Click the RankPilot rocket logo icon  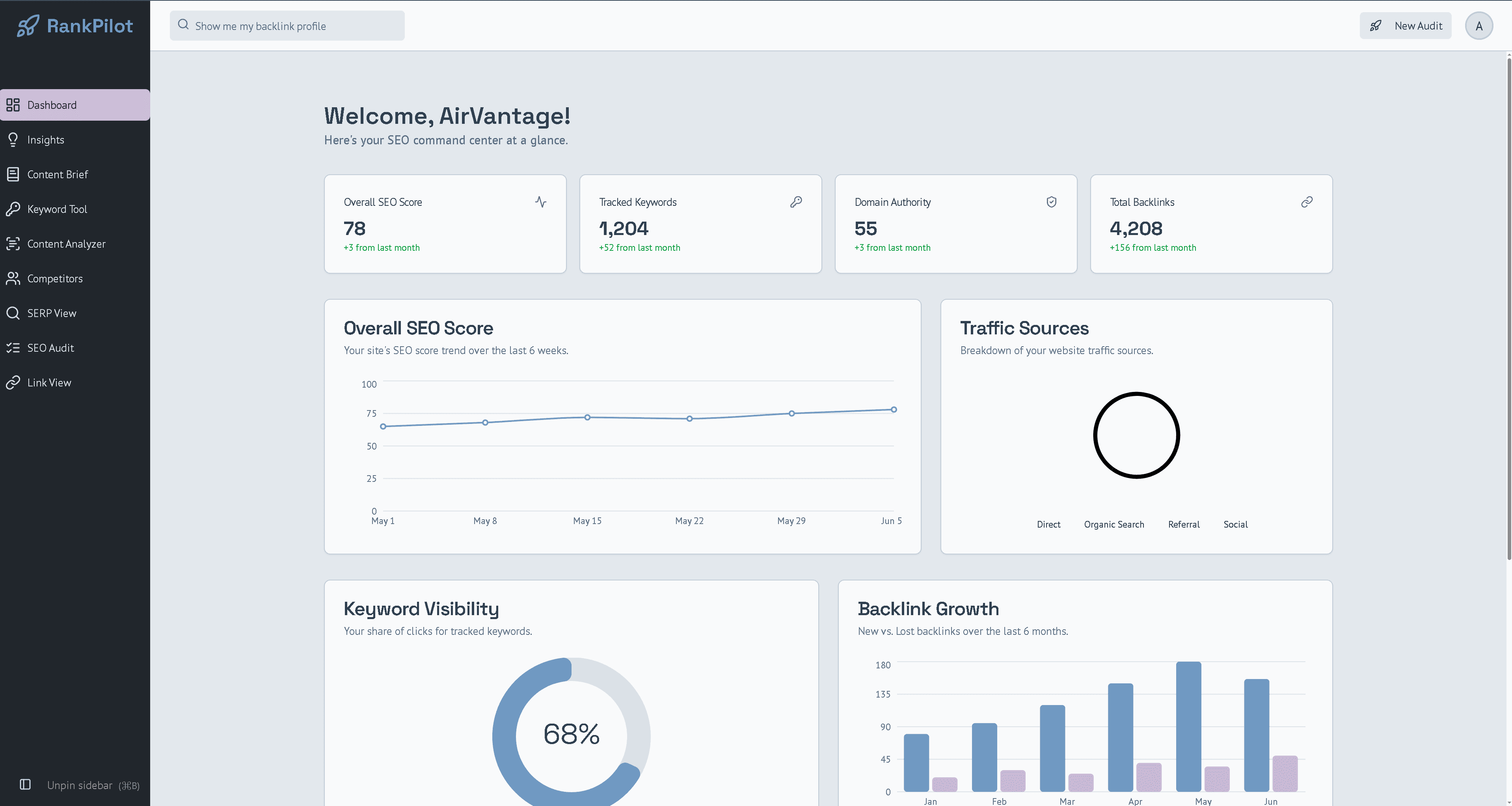pos(28,26)
